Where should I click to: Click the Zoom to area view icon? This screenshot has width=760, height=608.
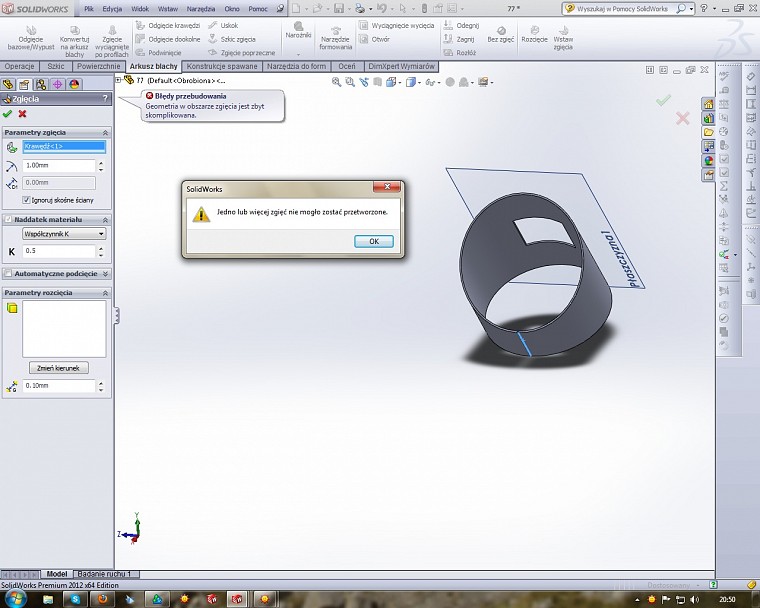pos(349,82)
